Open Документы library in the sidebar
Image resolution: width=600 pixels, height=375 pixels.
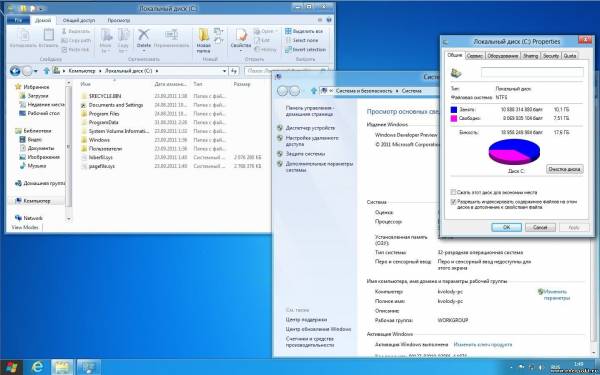pos(37,148)
